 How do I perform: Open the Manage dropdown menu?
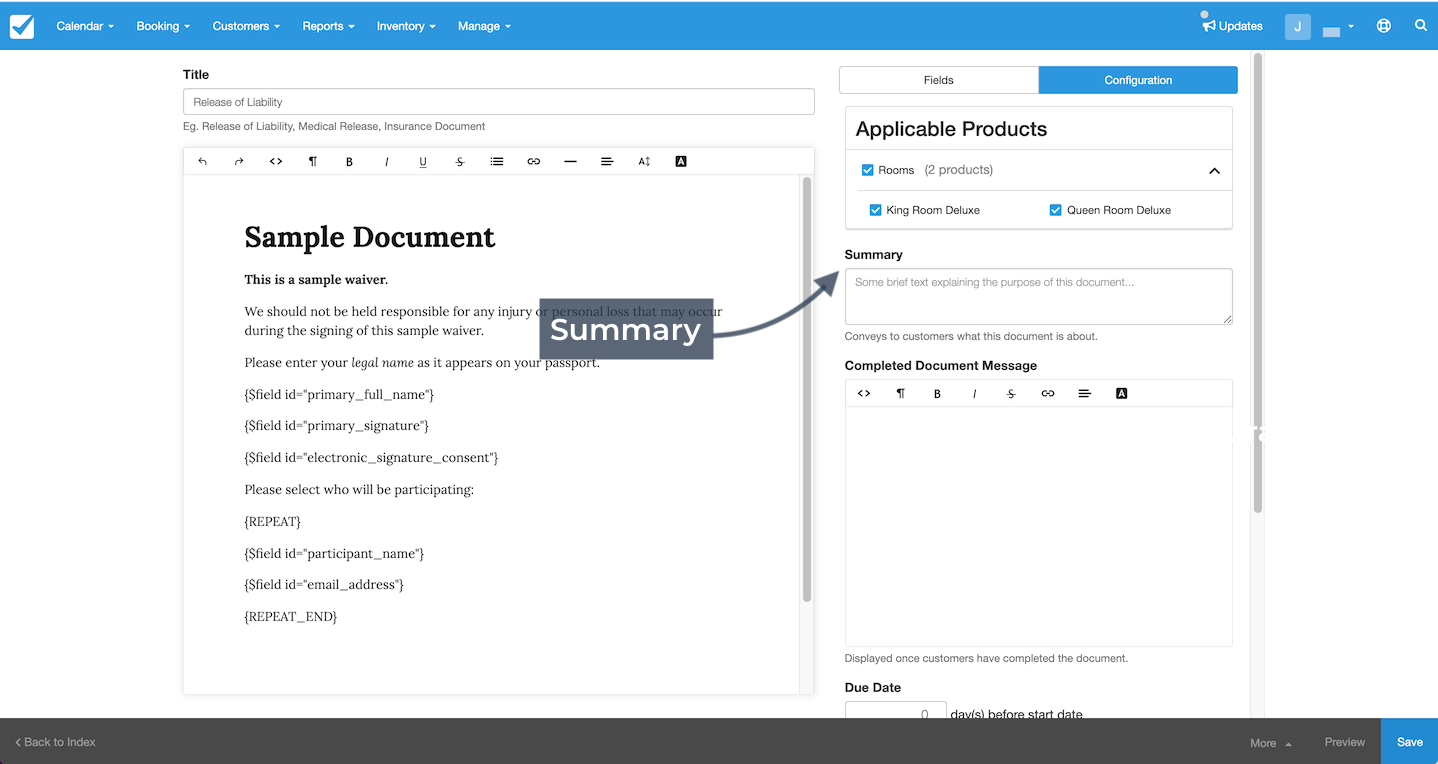tap(484, 26)
